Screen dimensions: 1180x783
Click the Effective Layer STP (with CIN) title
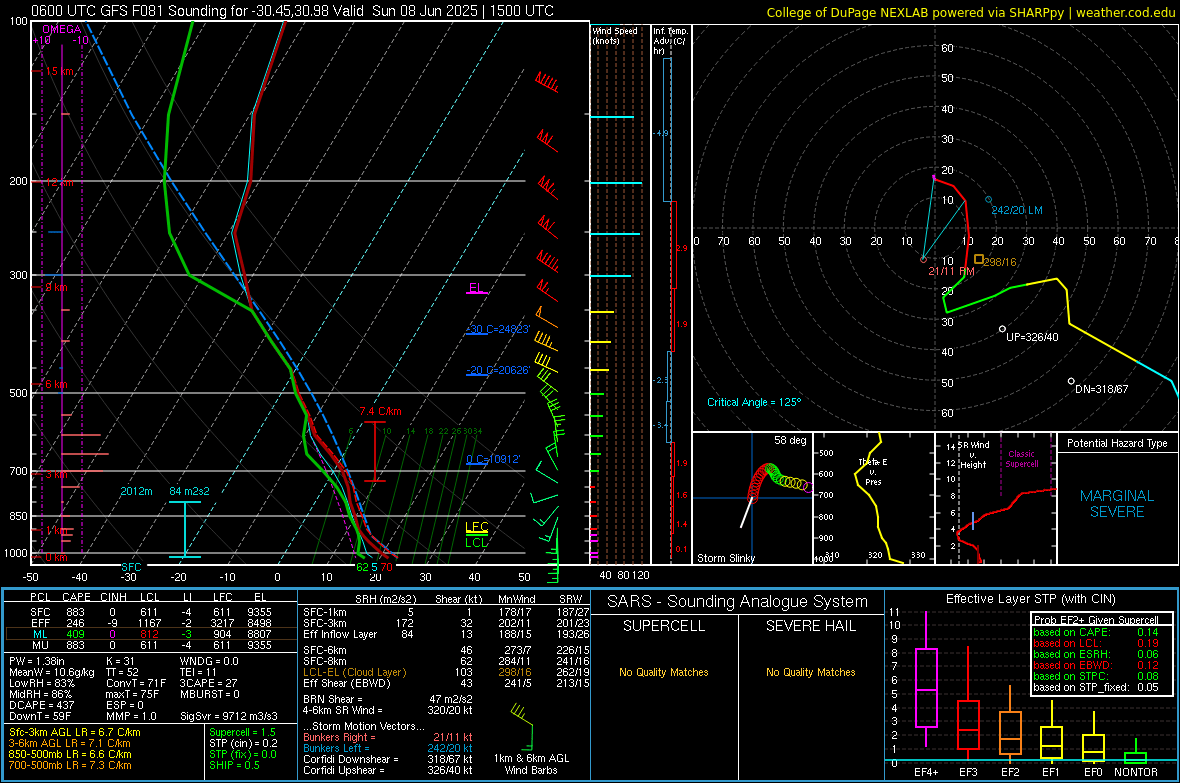click(x=1030, y=599)
